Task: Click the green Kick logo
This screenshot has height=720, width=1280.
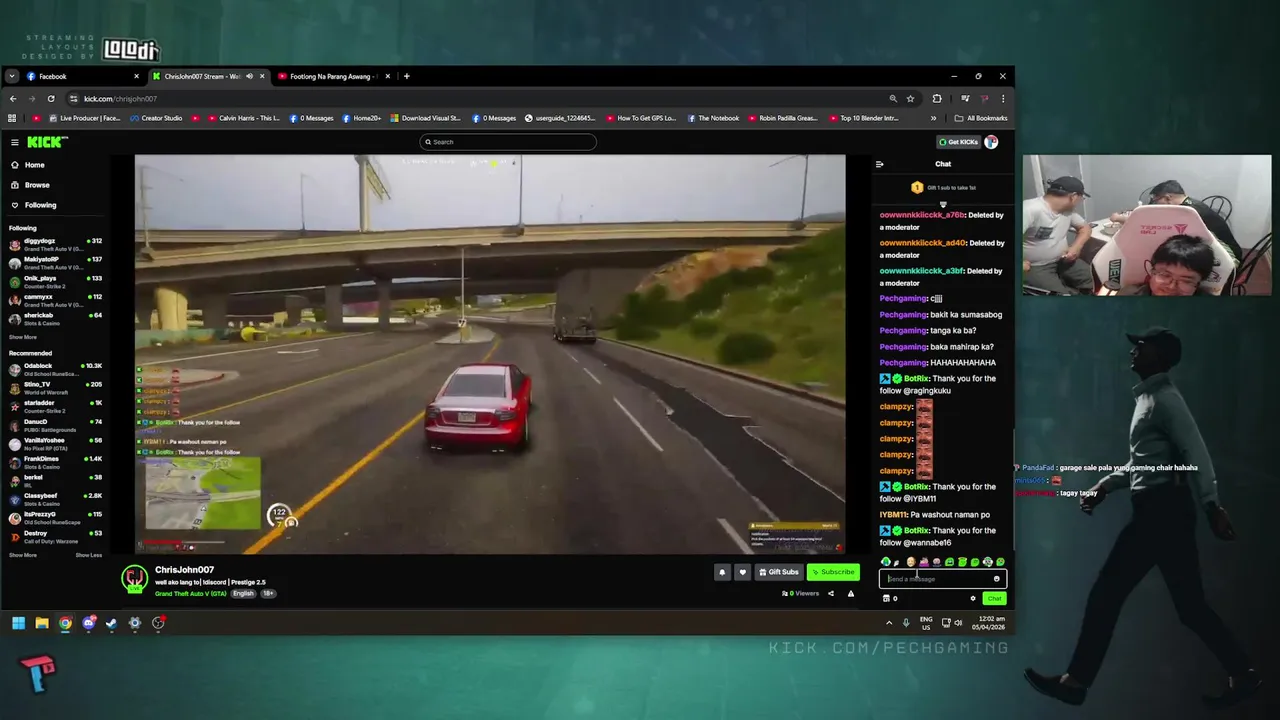Action: [46, 142]
